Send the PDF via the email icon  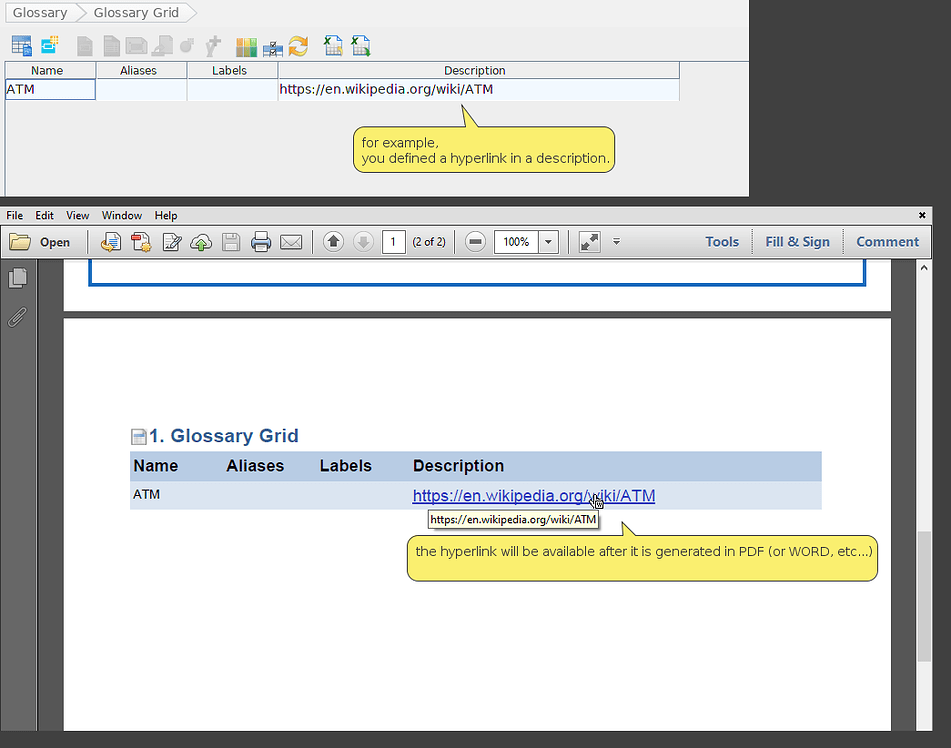point(289,241)
